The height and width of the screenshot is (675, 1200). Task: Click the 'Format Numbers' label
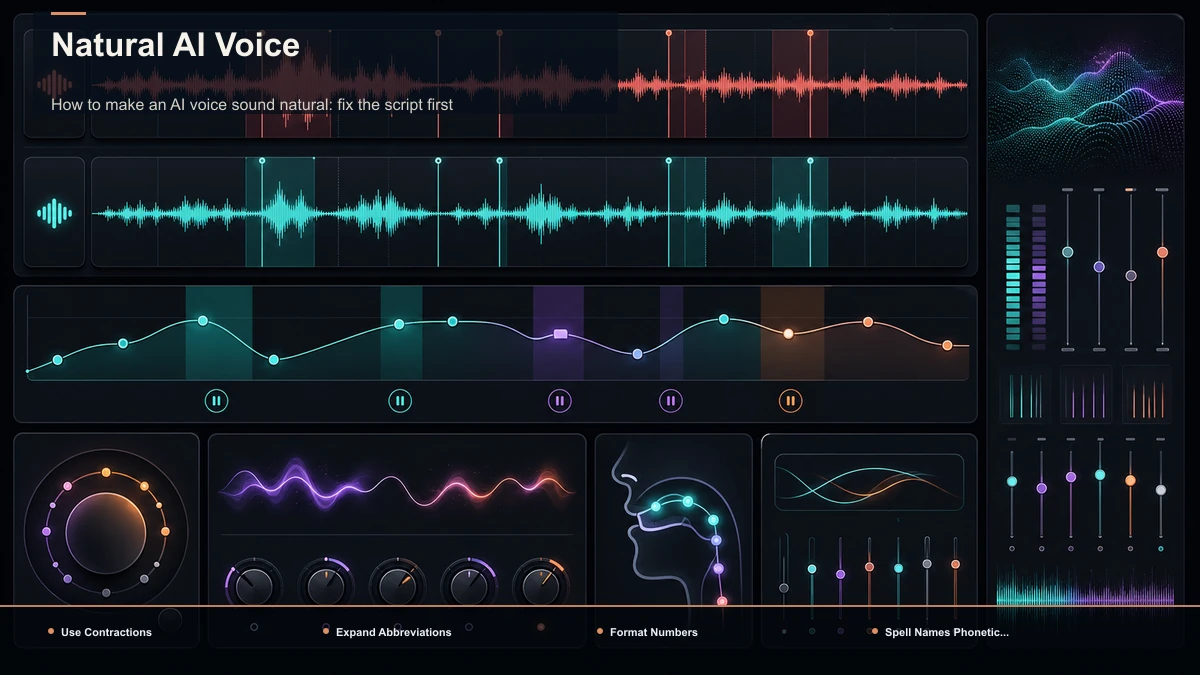(x=654, y=632)
